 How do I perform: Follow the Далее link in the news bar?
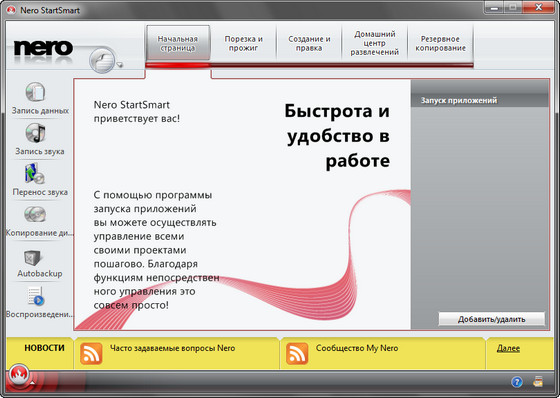point(508,348)
